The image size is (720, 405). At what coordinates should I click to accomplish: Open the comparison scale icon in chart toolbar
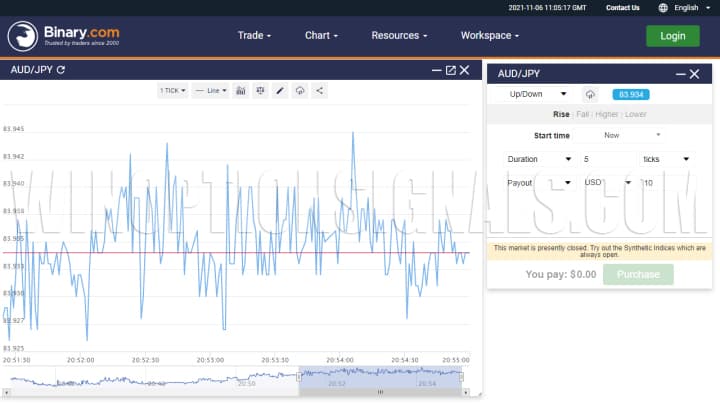(260, 90)
